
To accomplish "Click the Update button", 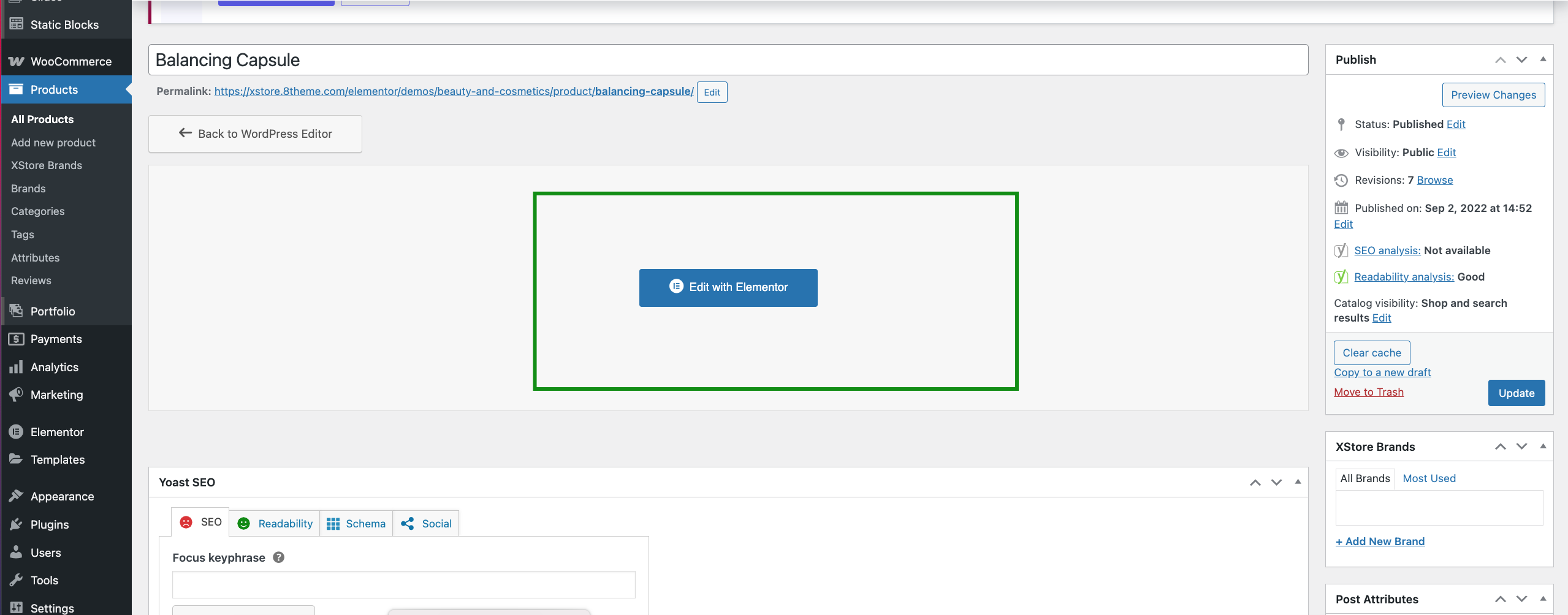I will pos(1516,393).
